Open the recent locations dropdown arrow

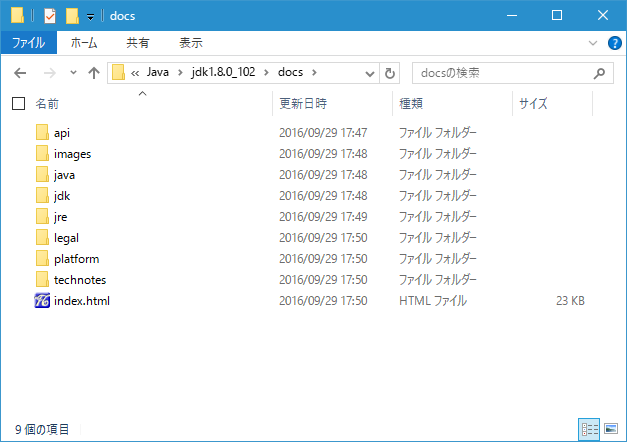point(73,73)
